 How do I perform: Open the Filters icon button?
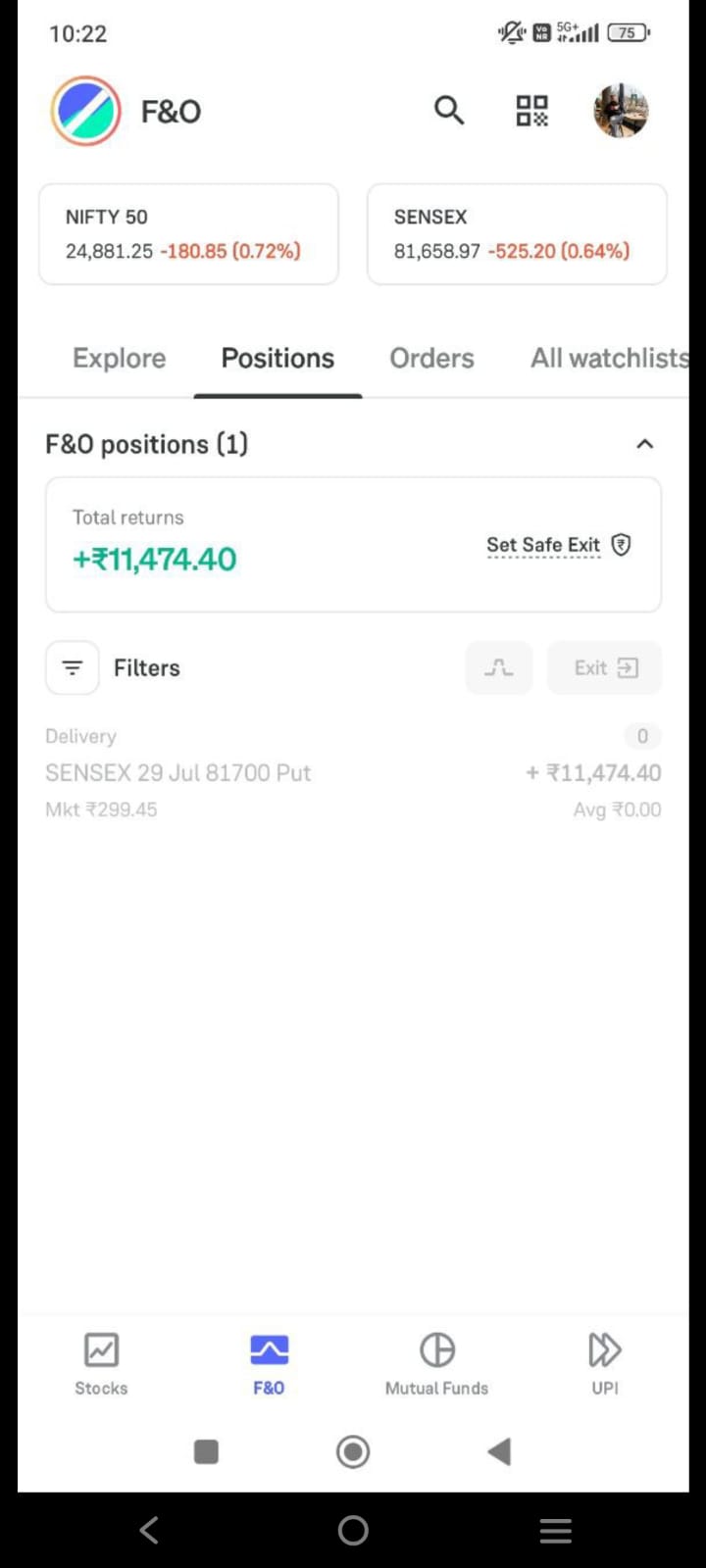click(73, 667)
